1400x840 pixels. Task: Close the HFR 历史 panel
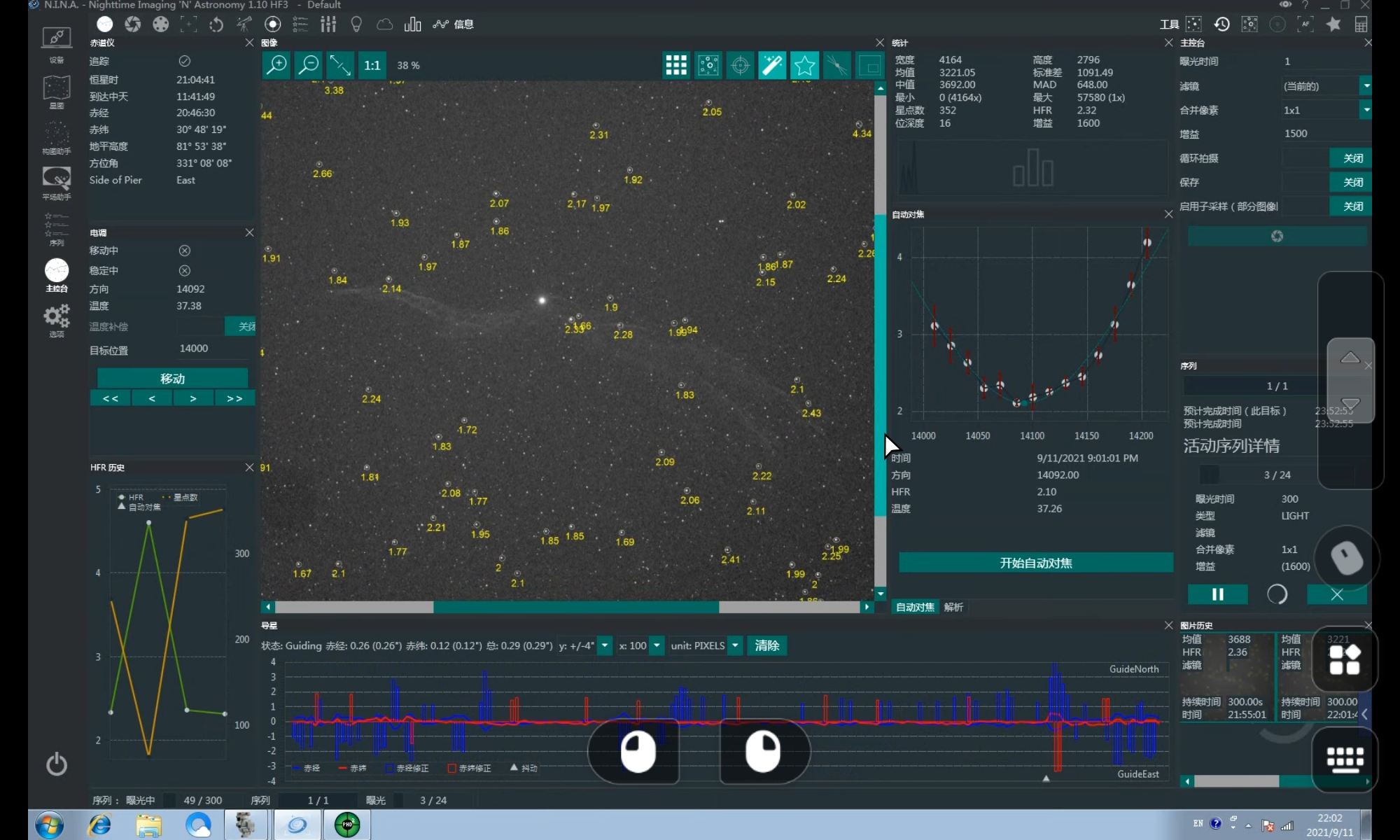click(249, 467)
